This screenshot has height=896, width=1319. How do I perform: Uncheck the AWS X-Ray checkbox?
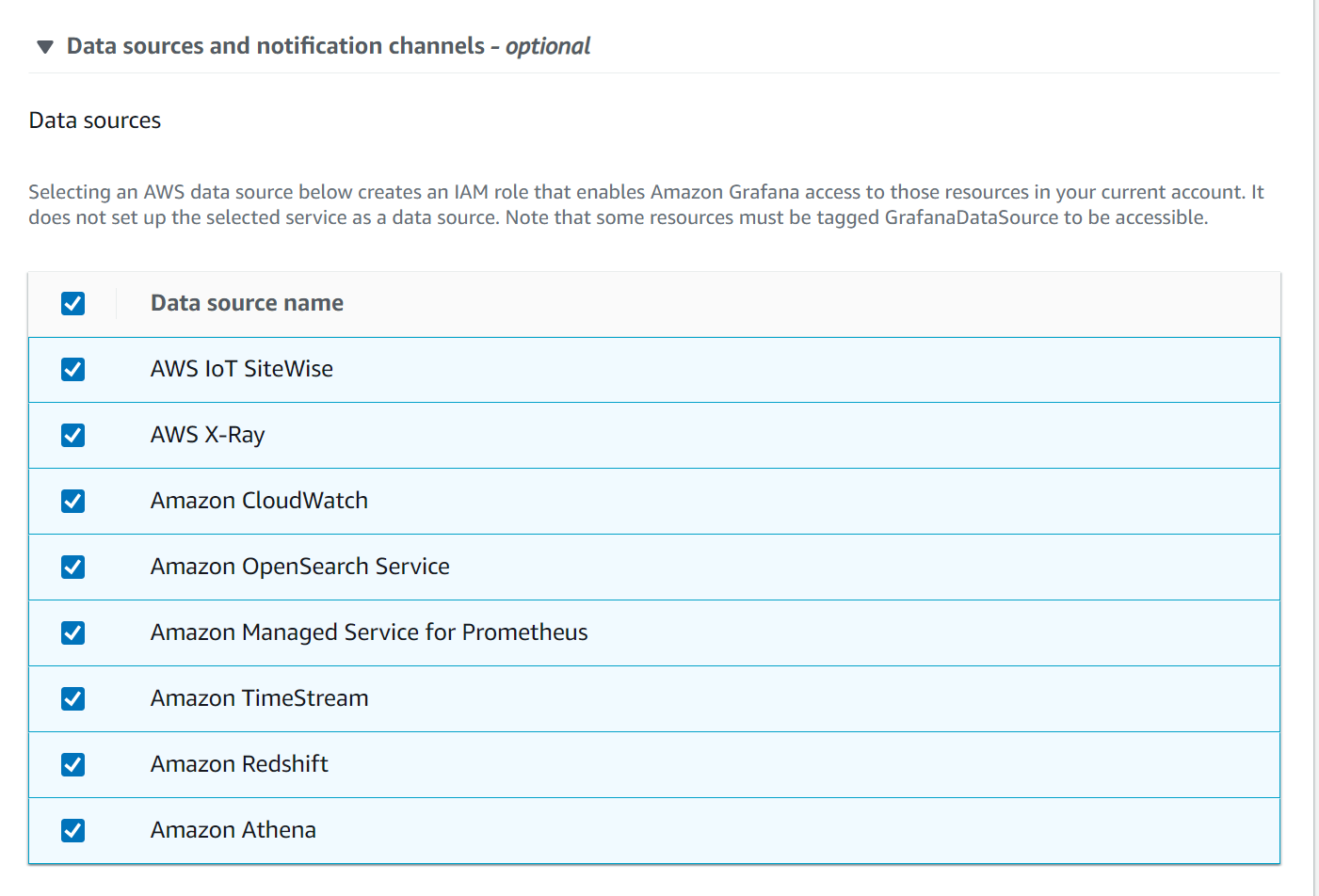72,435
